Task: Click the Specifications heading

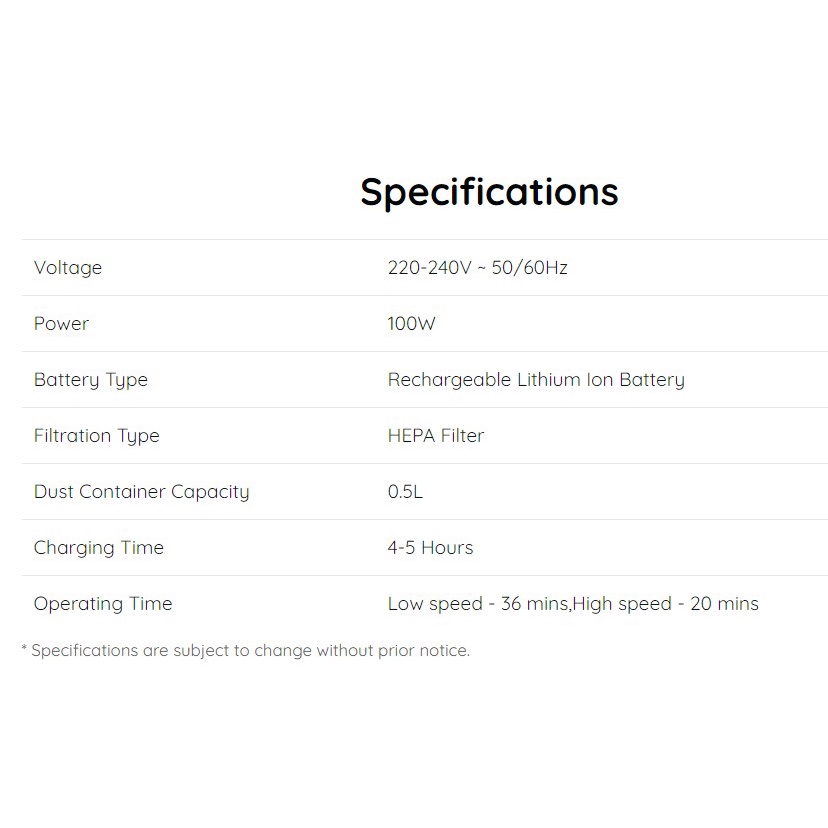Action: coord(489,192)
